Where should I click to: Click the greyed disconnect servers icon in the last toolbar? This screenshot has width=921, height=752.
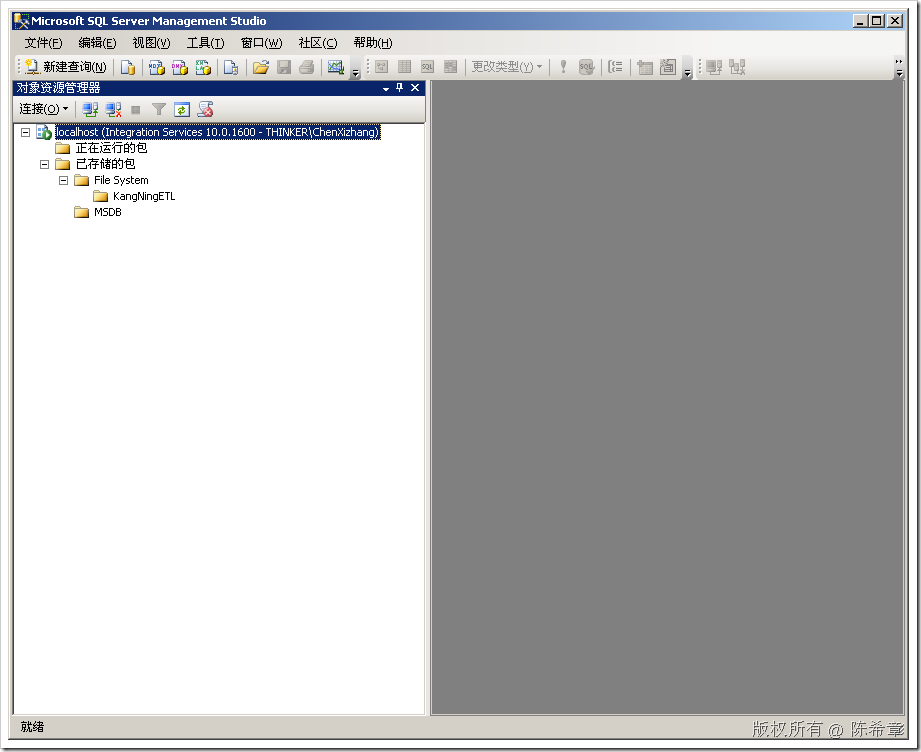pyautogui.click(x=737, y=67)
